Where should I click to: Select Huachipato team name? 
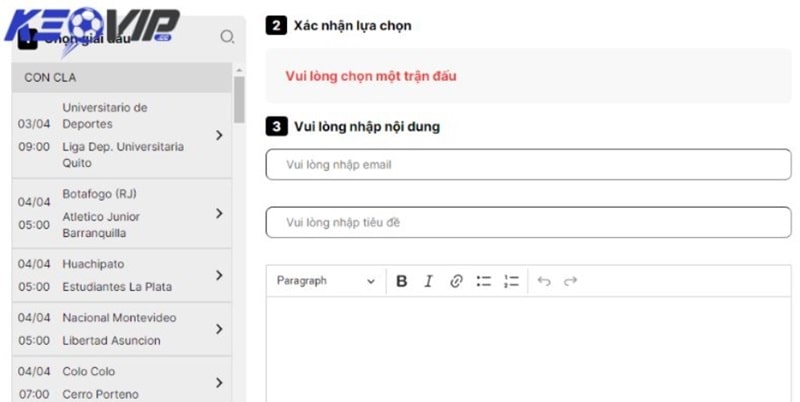point(93,264)
